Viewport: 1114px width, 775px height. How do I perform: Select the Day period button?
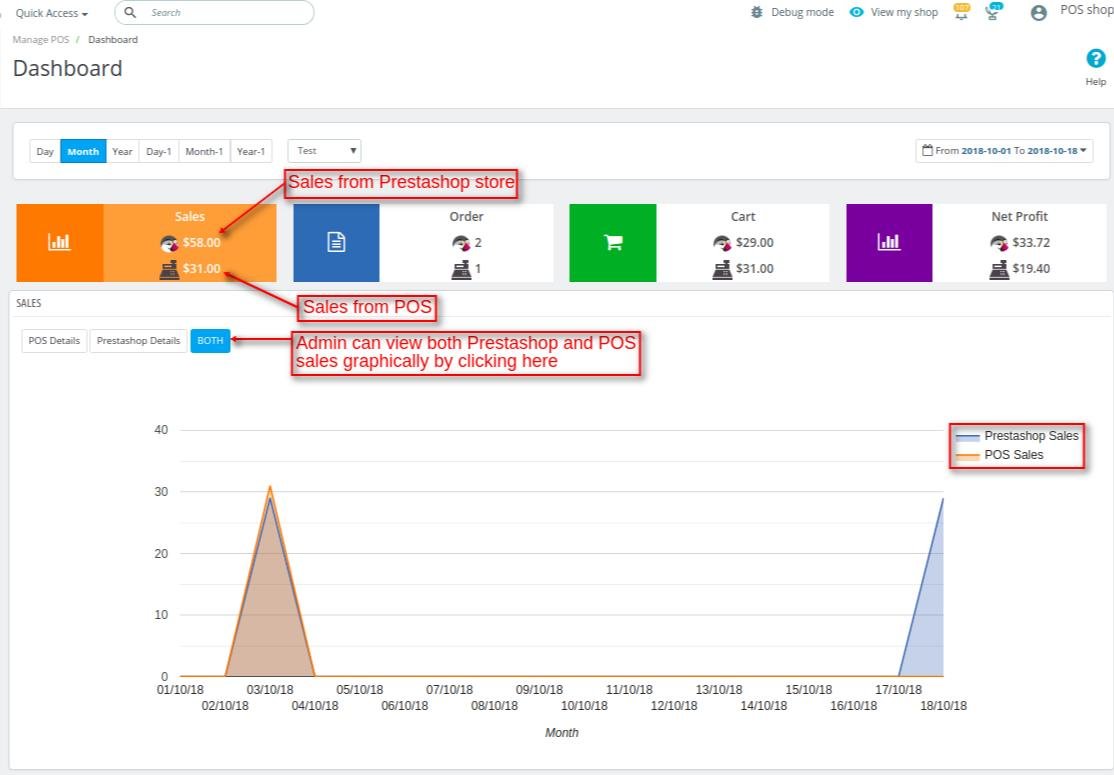tap(45, 151)
